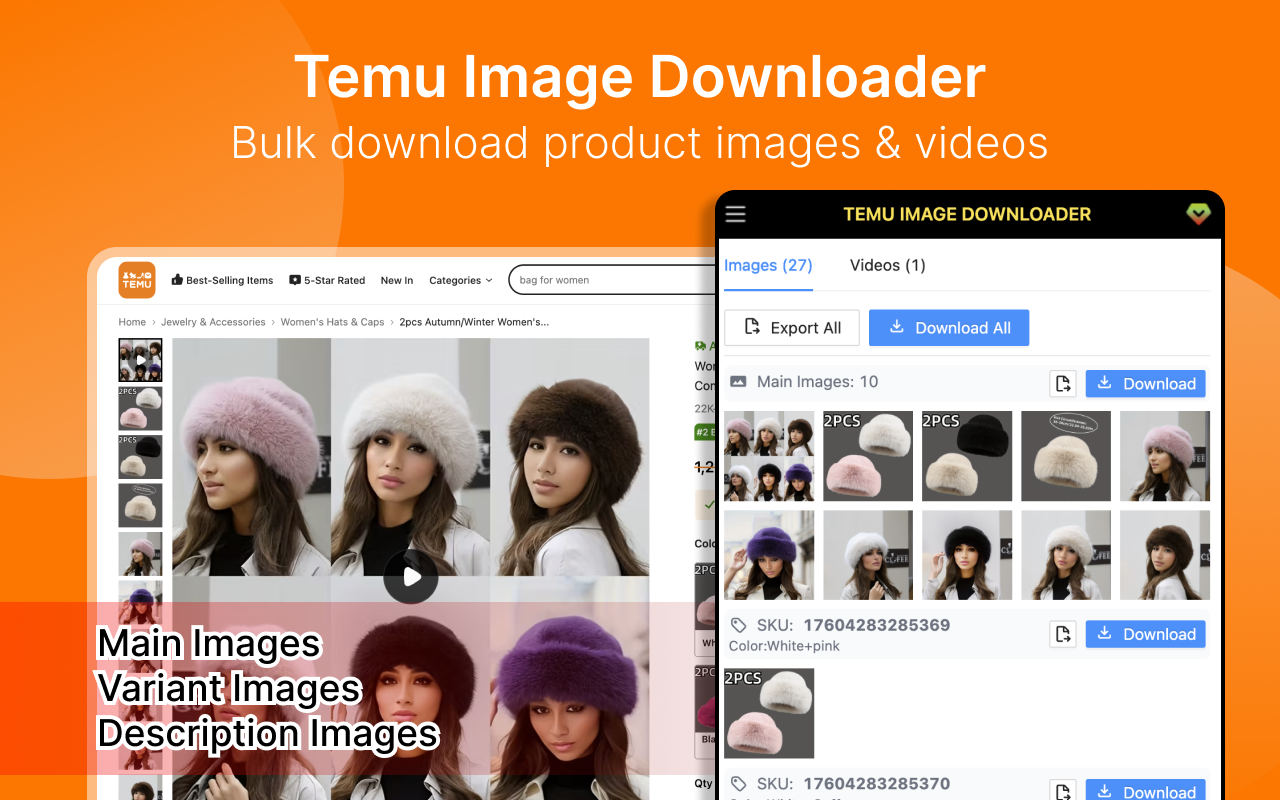
Task: Switch to the Videos (1) tab
Action: point(888,265)
